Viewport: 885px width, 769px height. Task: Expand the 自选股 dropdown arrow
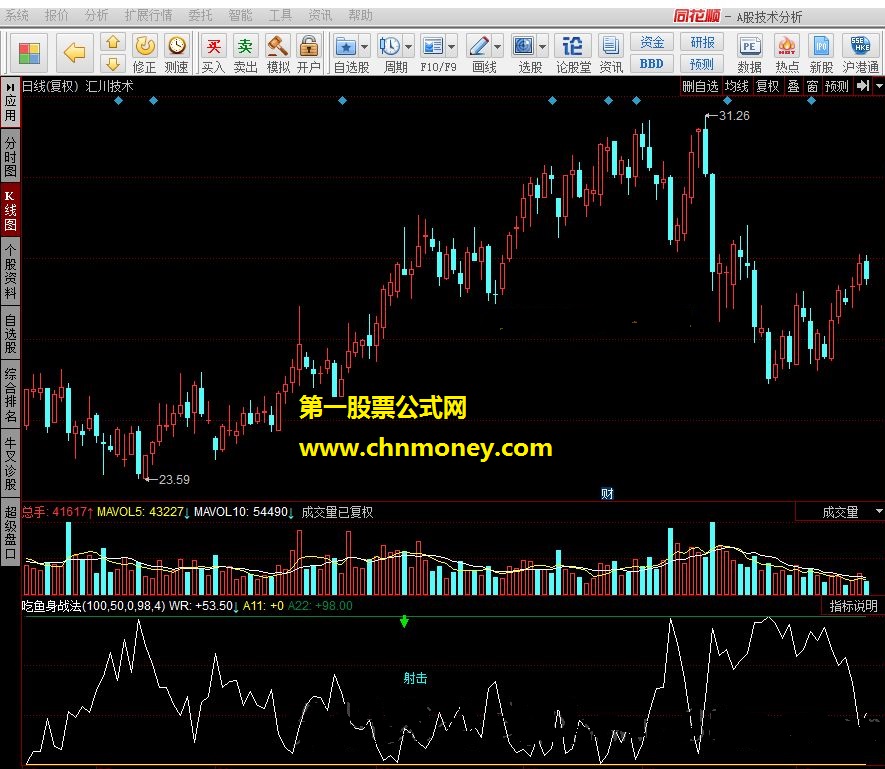click(x=364, y=47)
